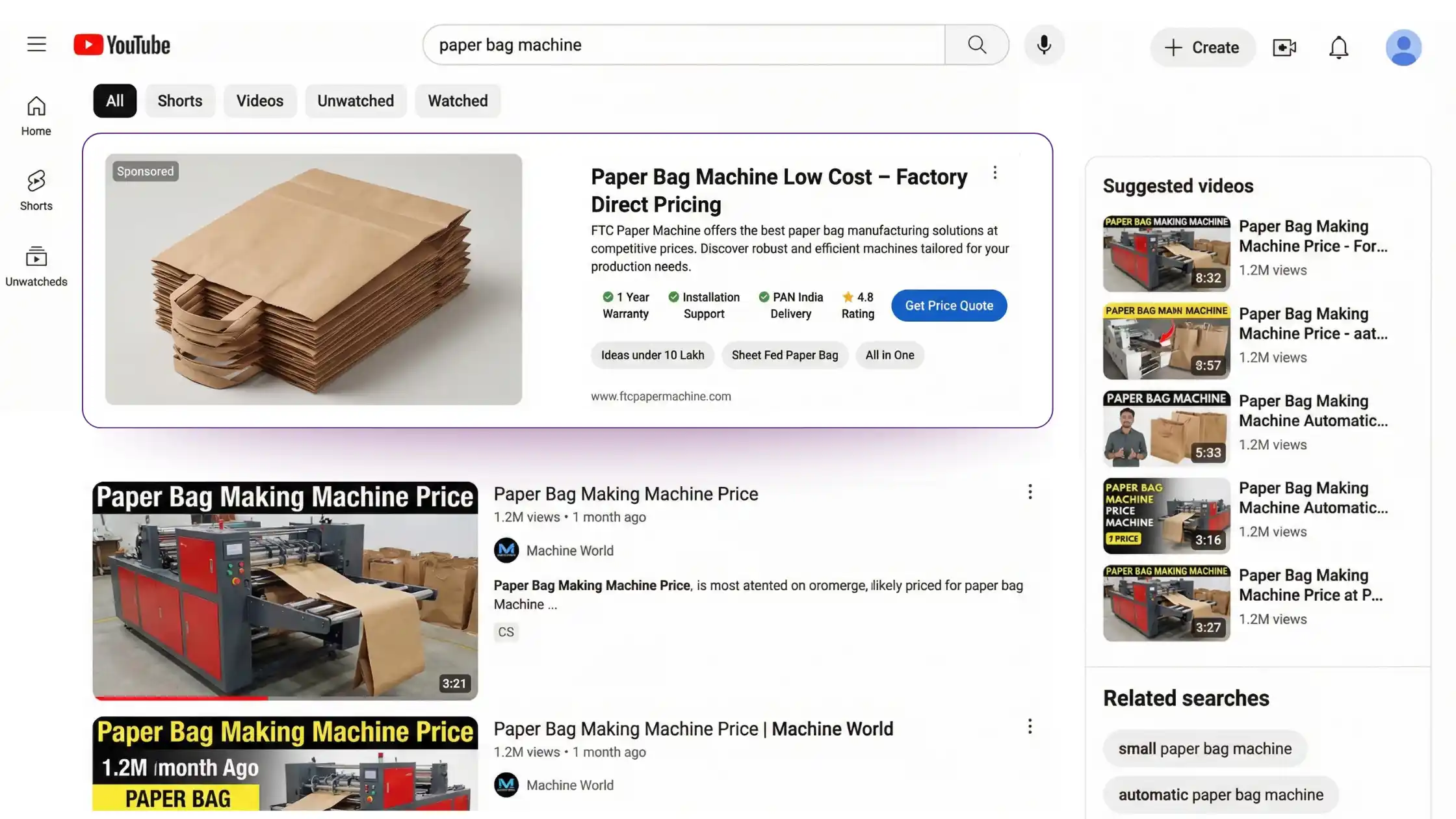Click the camera icon beside Create
Viewport: 1456px width, 819px height.
click(x=1284, y=47)
